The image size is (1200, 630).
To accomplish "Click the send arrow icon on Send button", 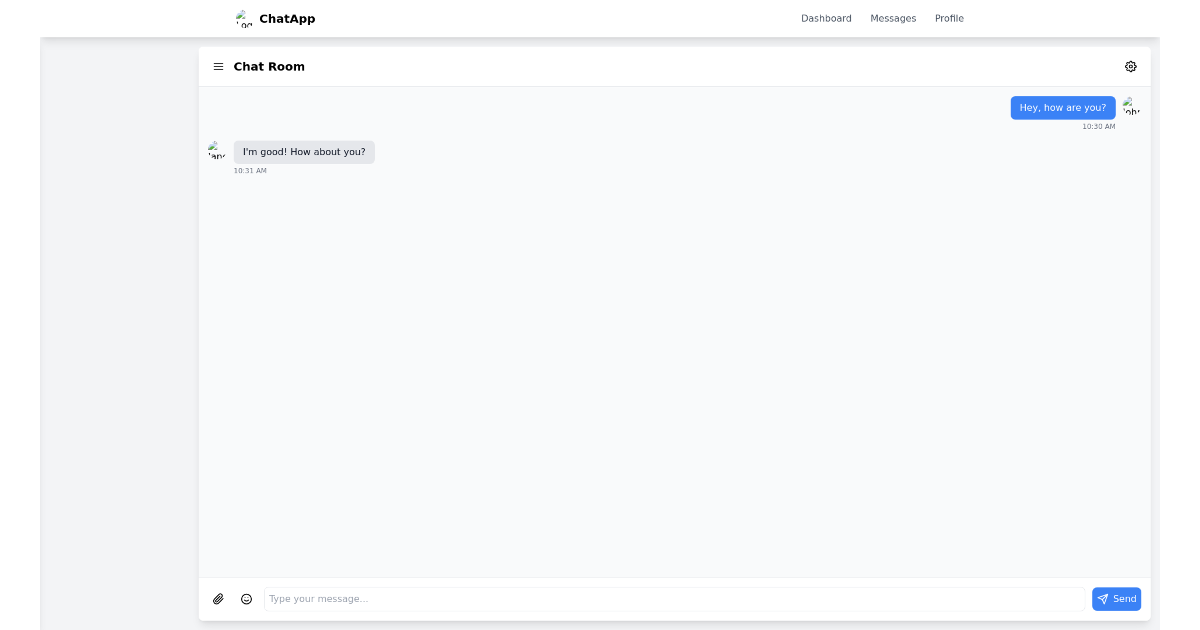I will (1104, 598).
